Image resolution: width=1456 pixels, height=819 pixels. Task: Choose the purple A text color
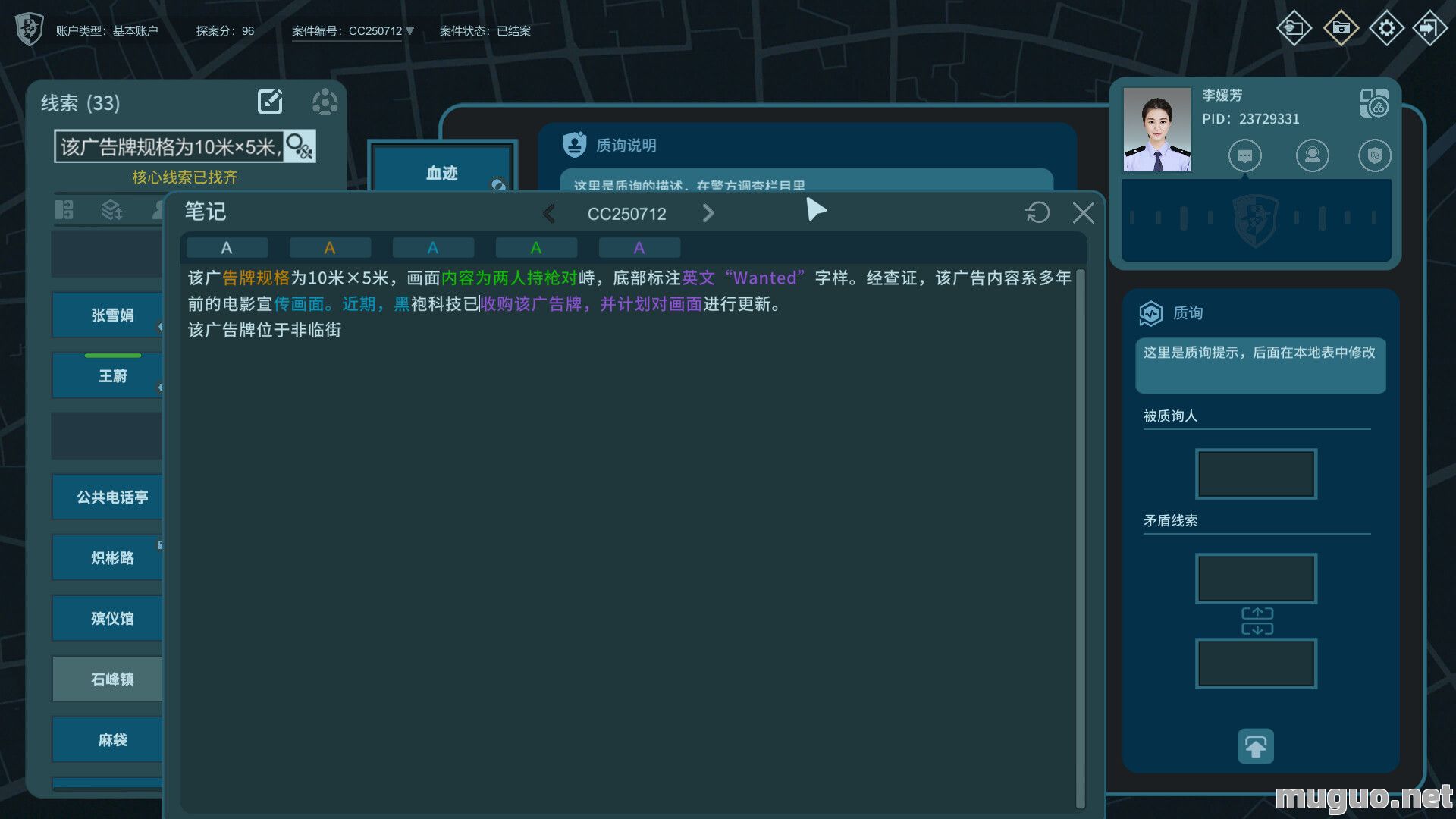(x=639, y=248)
